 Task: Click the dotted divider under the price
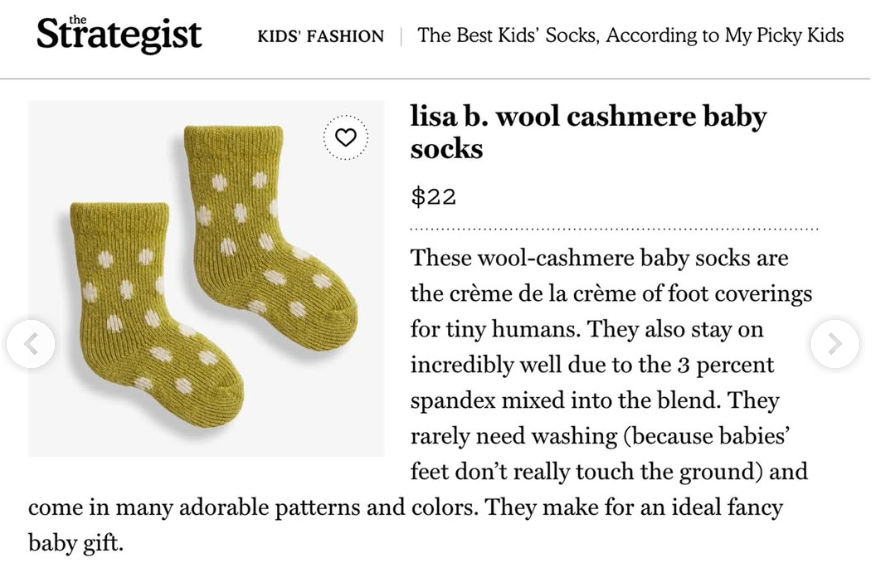614,229
